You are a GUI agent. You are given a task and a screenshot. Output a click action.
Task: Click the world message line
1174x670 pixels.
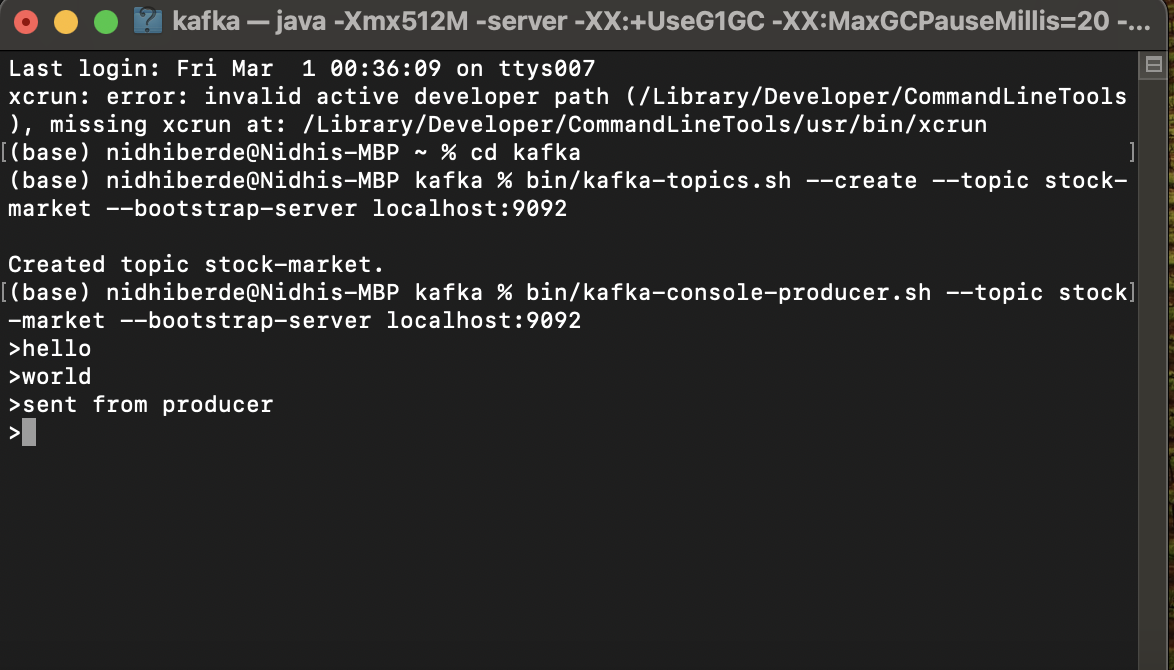49,377
